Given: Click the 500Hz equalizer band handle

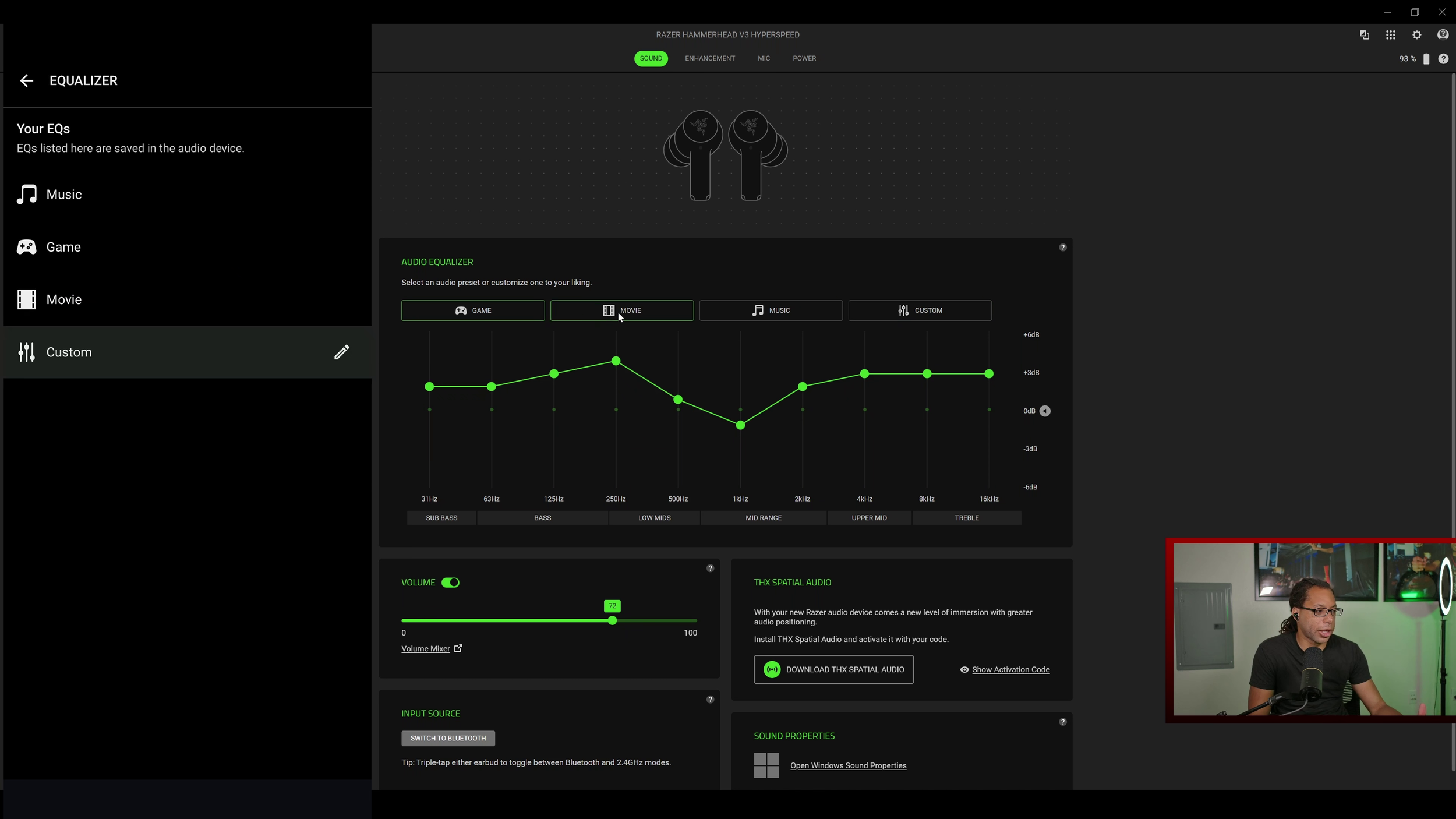Looking at the screenshot, I should tap(678, 400).
